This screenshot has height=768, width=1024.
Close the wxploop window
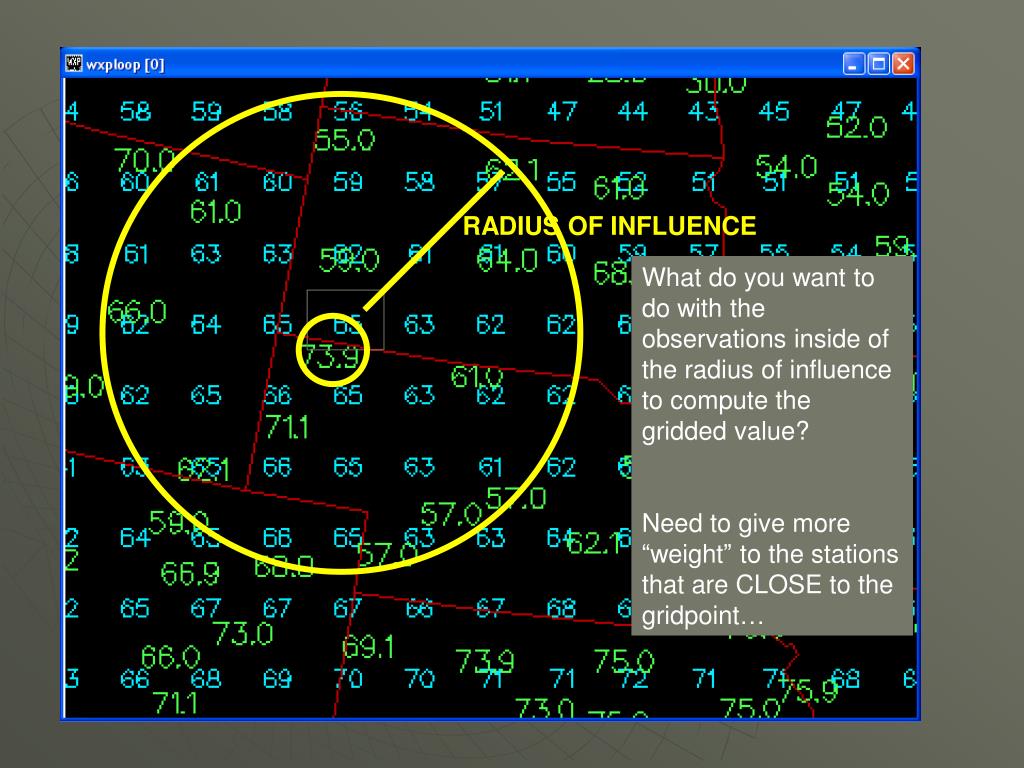(903, 64)
